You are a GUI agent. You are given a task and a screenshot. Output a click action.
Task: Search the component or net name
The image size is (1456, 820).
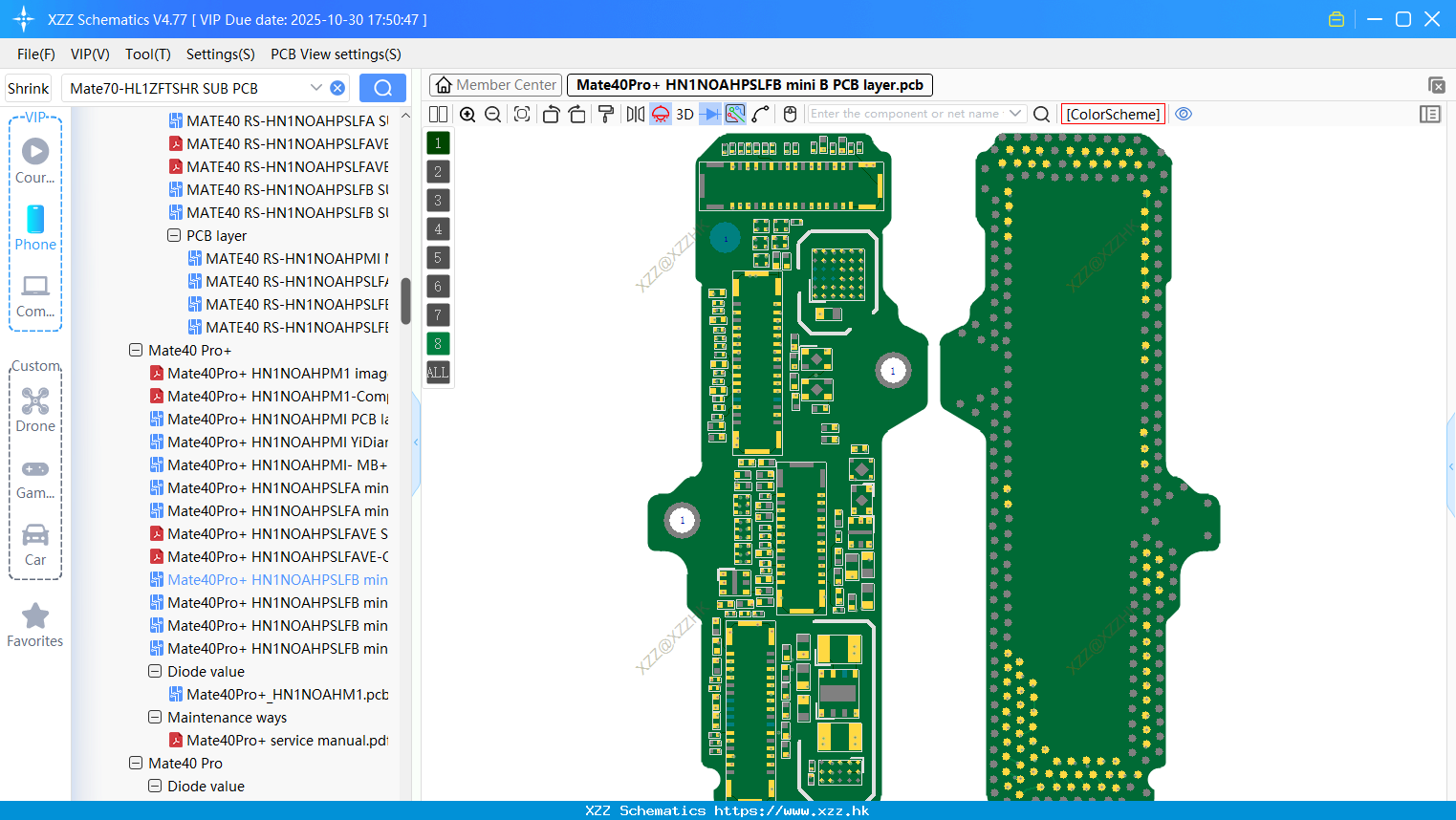[x=1042, y=114]
